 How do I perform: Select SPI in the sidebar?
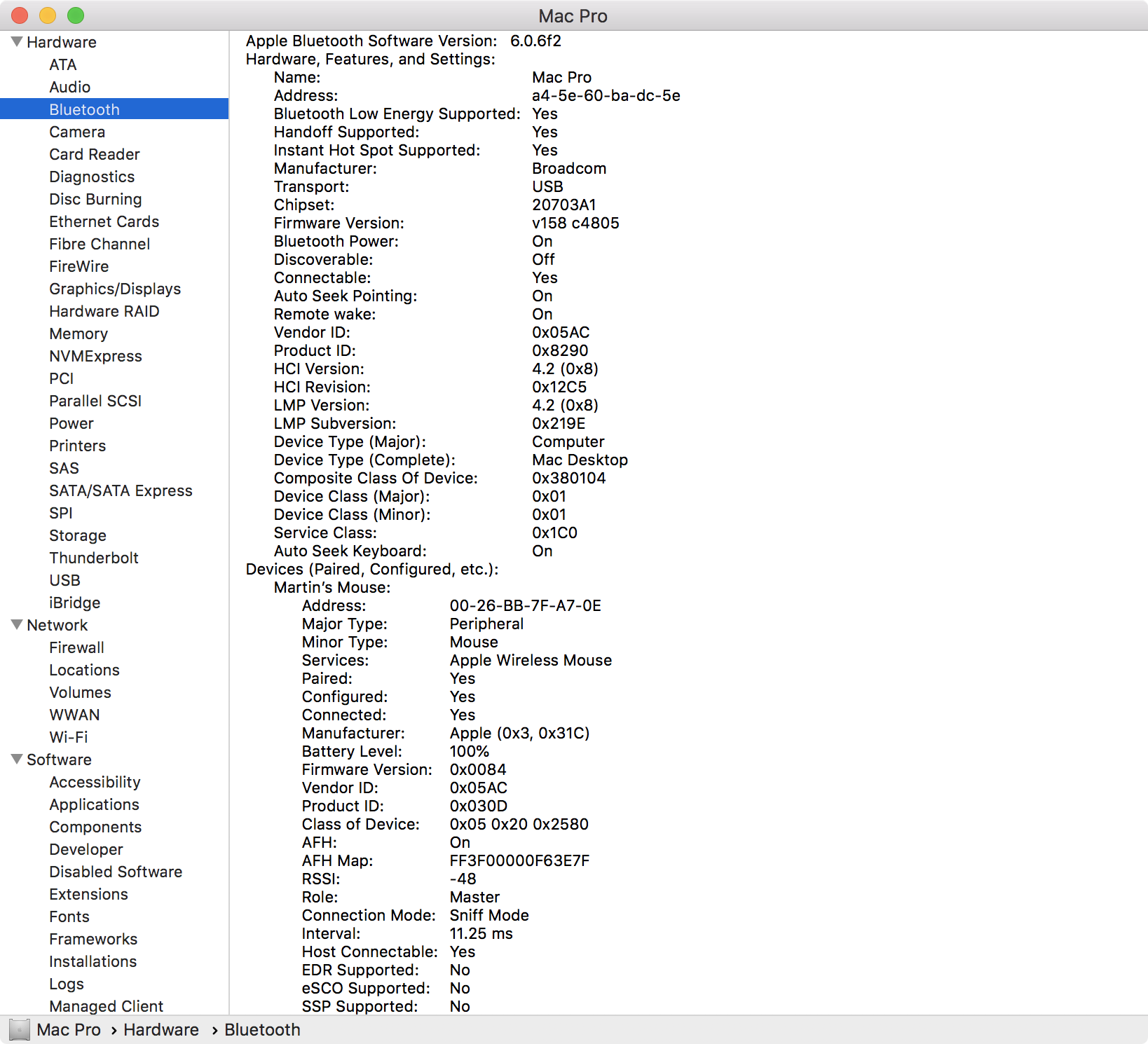coord(61,513)
